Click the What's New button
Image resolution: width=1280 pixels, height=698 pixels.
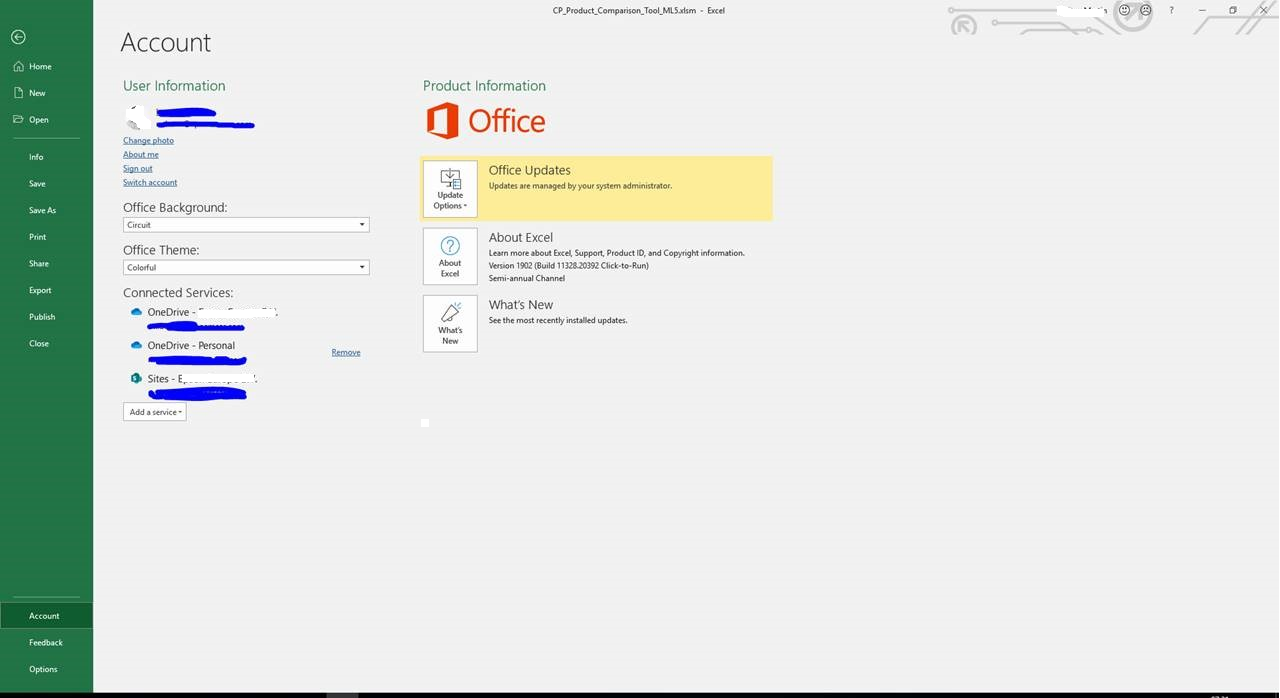[450, 323]
